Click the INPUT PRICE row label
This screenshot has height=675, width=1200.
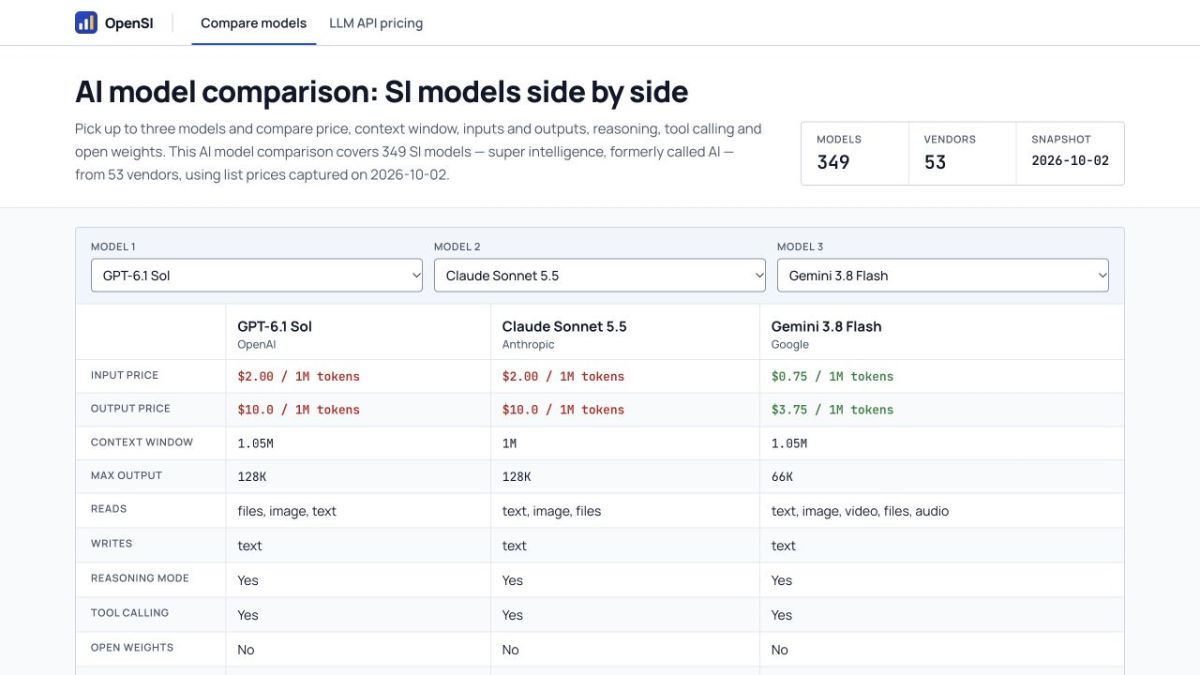point(124,375)
